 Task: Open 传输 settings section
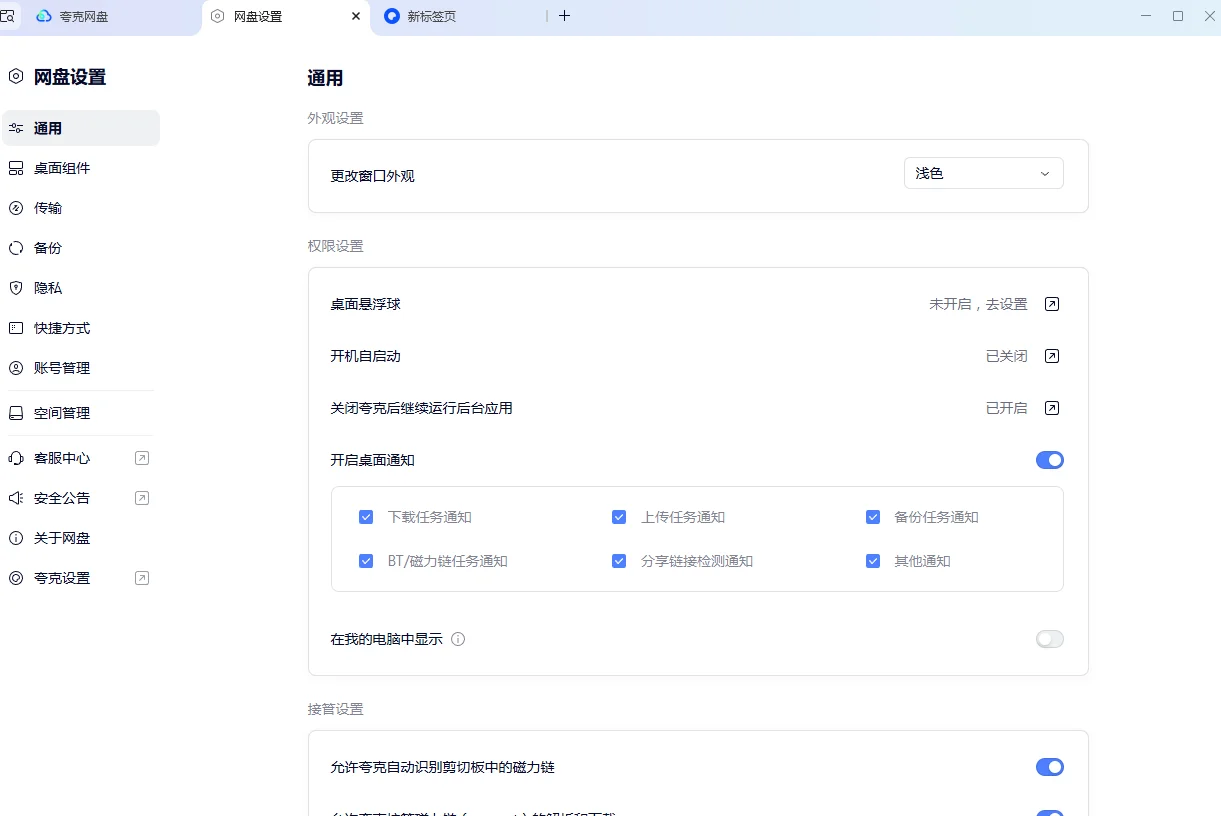[80, 208]
